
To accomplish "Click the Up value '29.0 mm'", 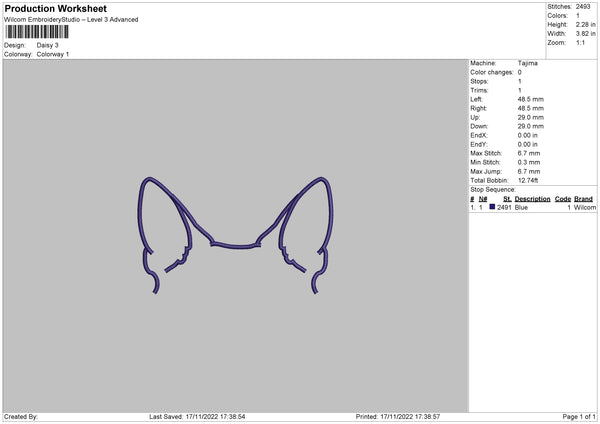I will (x=530, y=117).
